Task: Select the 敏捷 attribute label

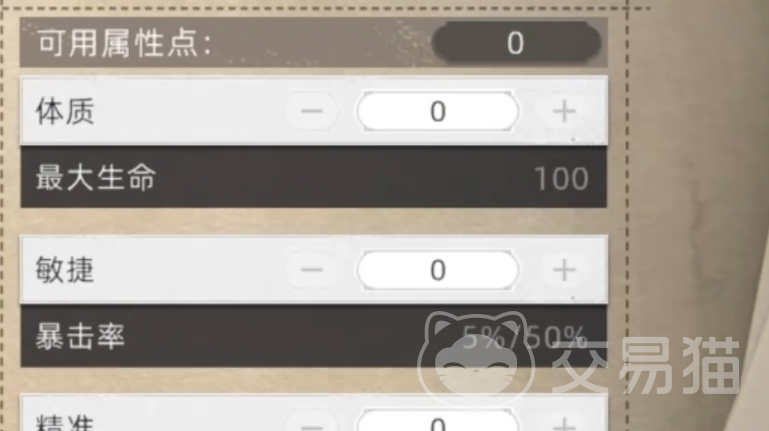Action: pos(65,270)
